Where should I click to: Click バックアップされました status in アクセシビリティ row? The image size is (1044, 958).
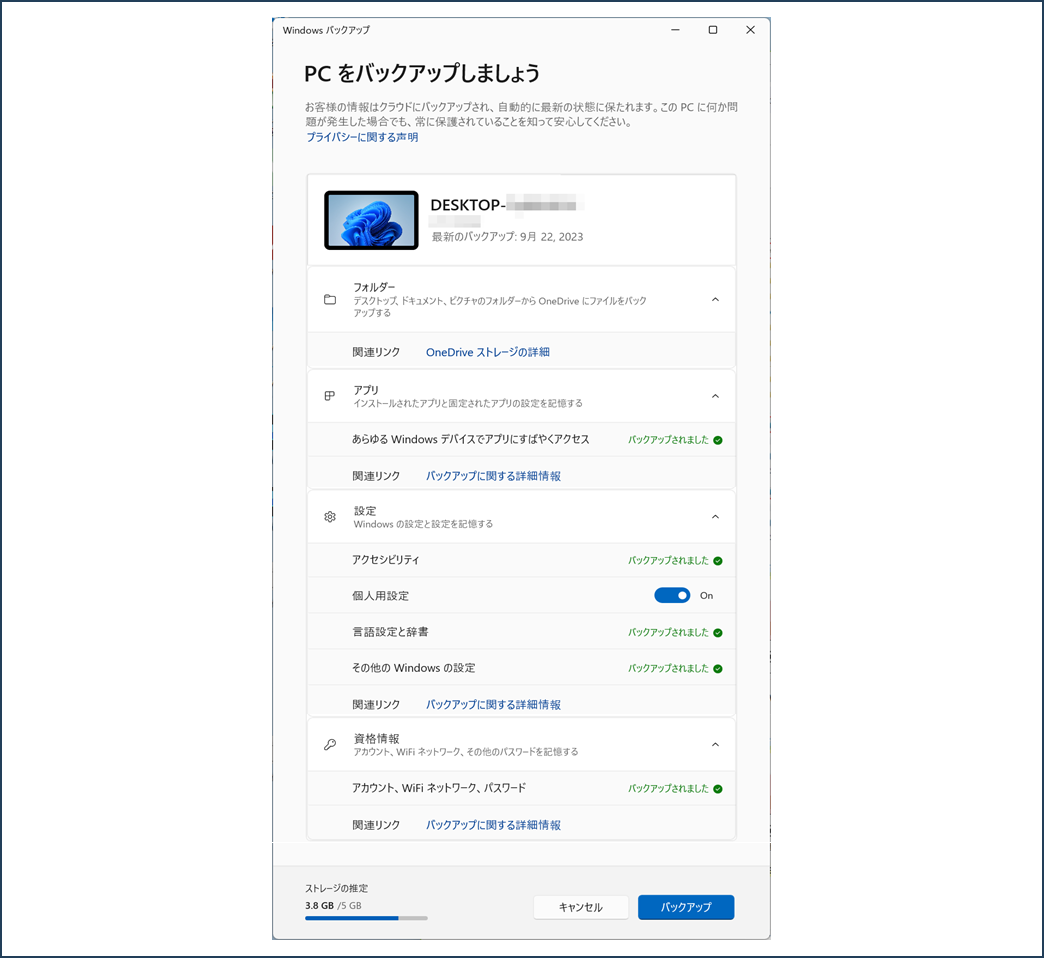(x=668, y=561)
